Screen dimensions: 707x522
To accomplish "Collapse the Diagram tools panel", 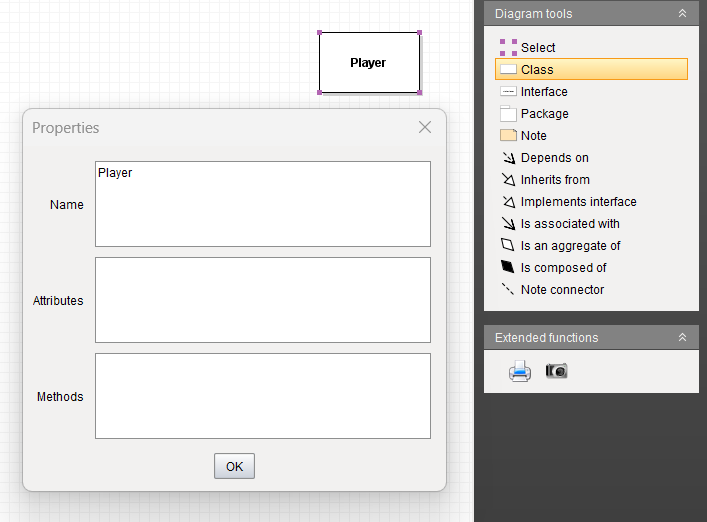I will 682,14.
